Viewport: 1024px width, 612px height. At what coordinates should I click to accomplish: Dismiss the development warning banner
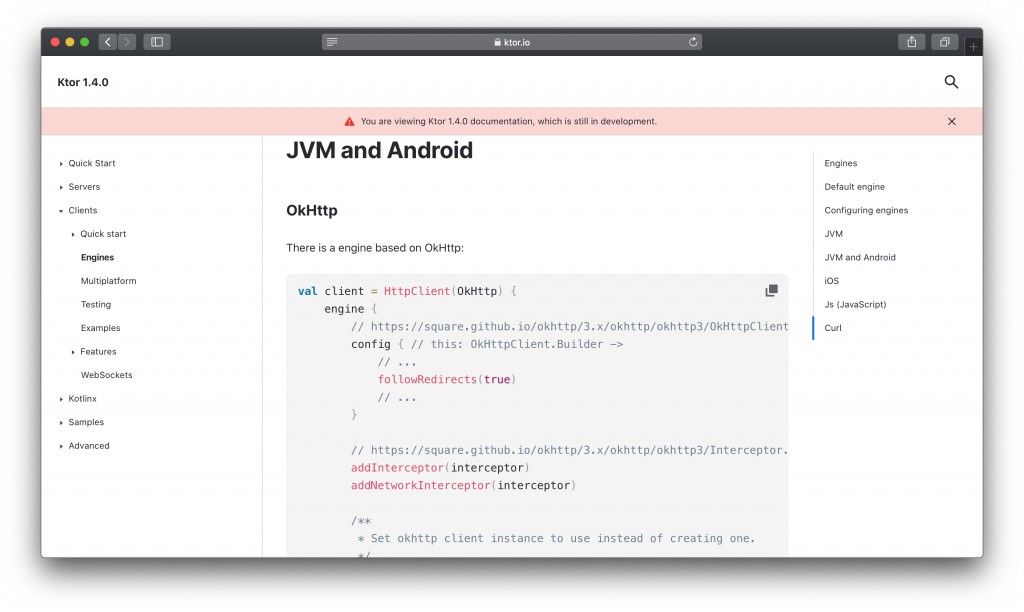point(952,121)
